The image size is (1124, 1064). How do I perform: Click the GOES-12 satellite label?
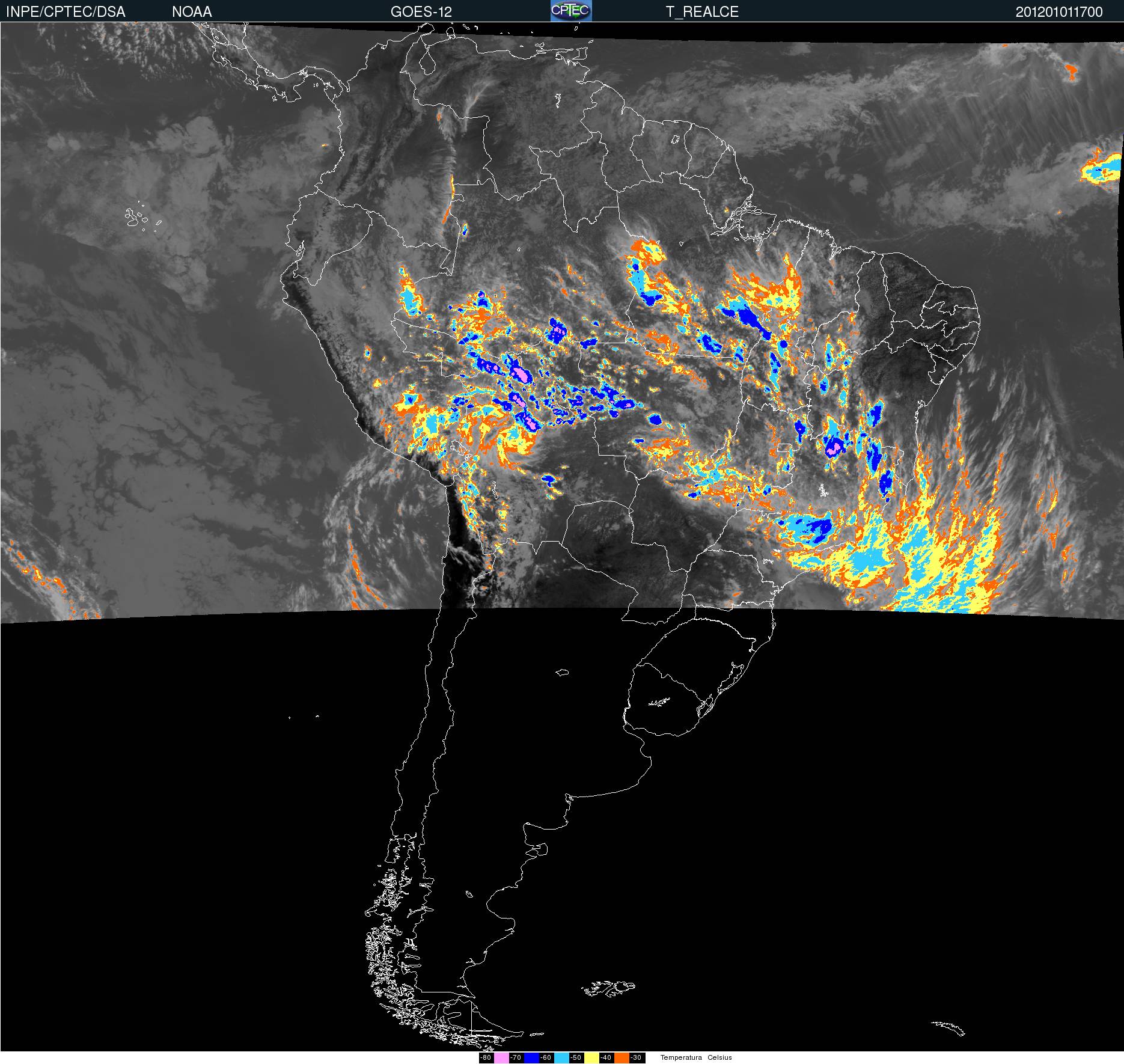421,12
